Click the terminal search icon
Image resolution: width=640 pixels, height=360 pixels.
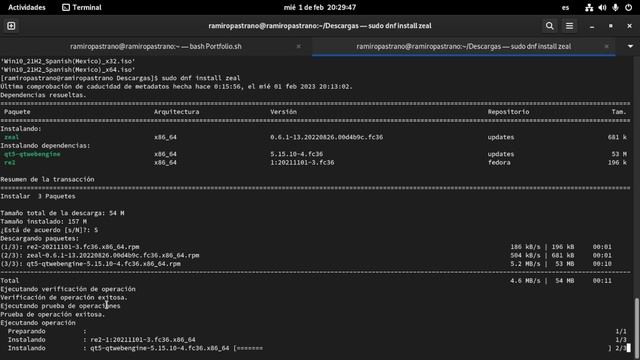[549, 26]
